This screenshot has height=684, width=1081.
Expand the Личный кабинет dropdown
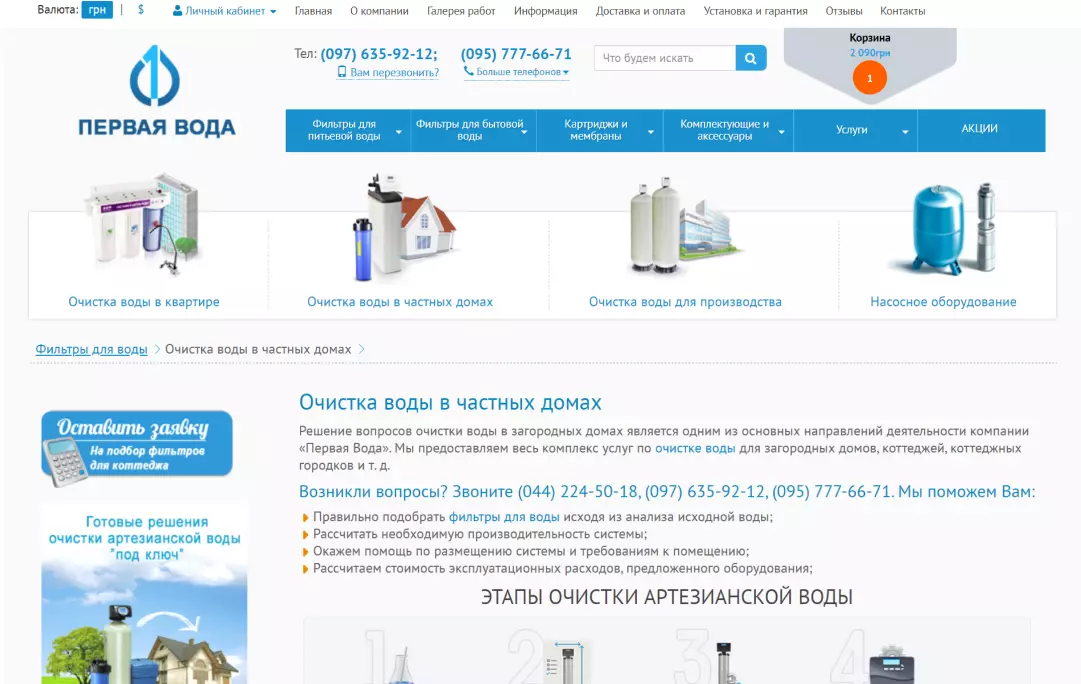coord(225,11)
